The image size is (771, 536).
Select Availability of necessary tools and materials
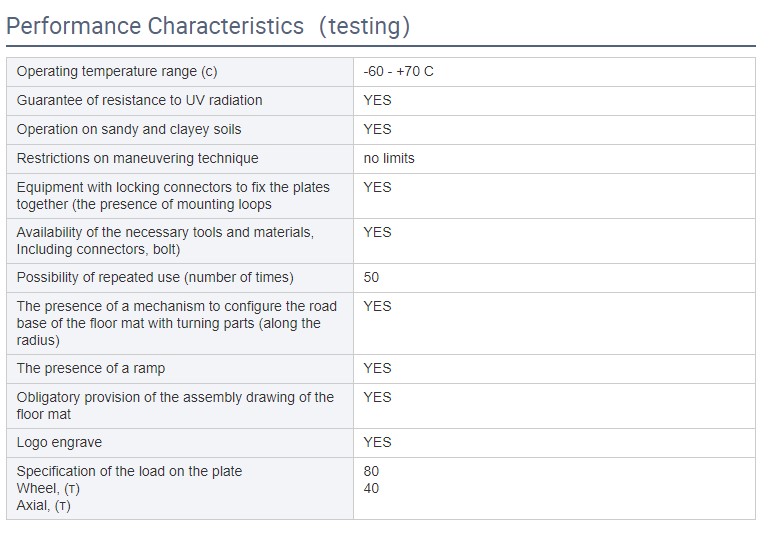click(x=165, y=240)
